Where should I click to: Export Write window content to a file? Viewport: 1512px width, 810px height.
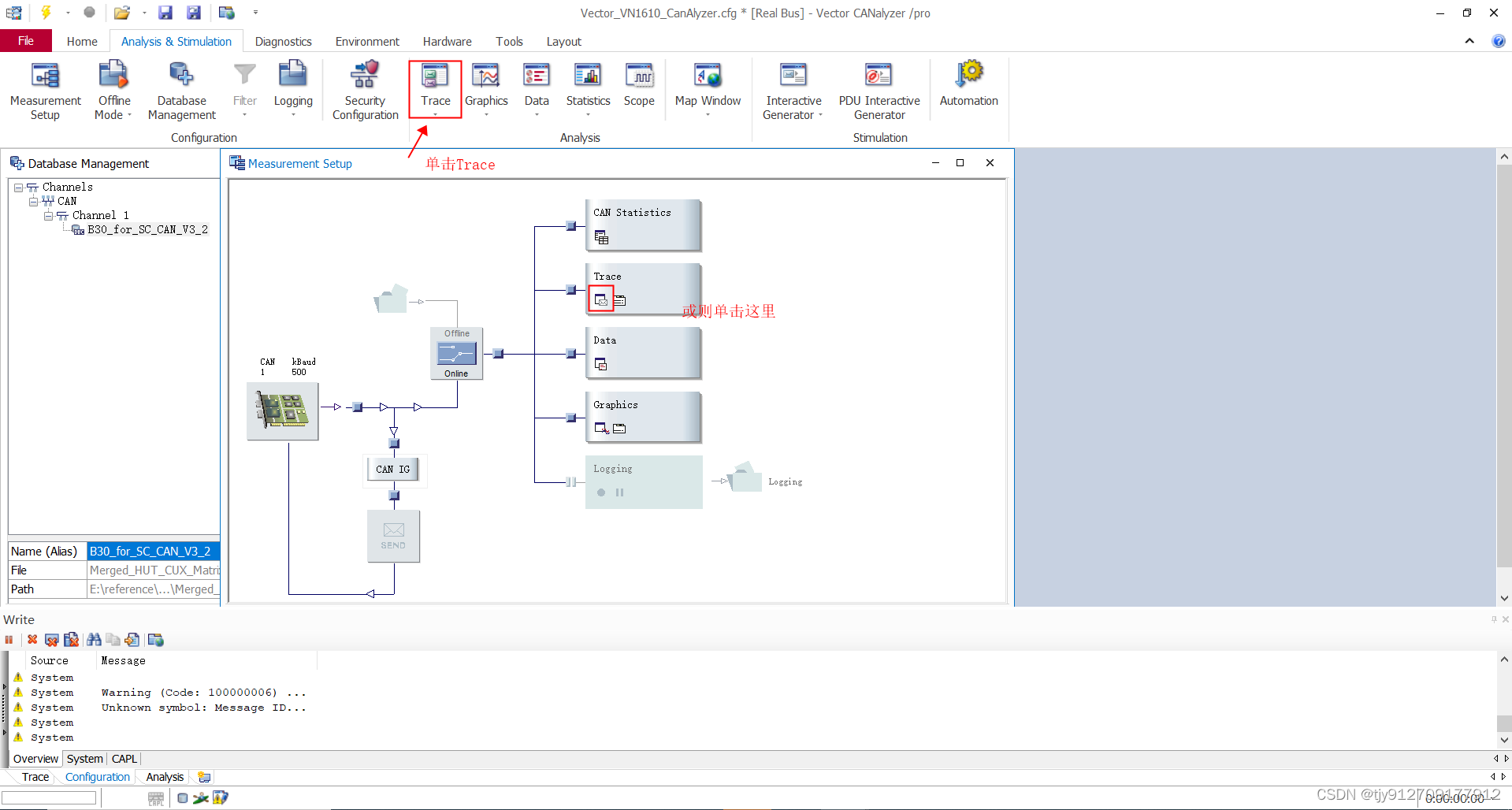pyautogui.click(x=132, y=640)
